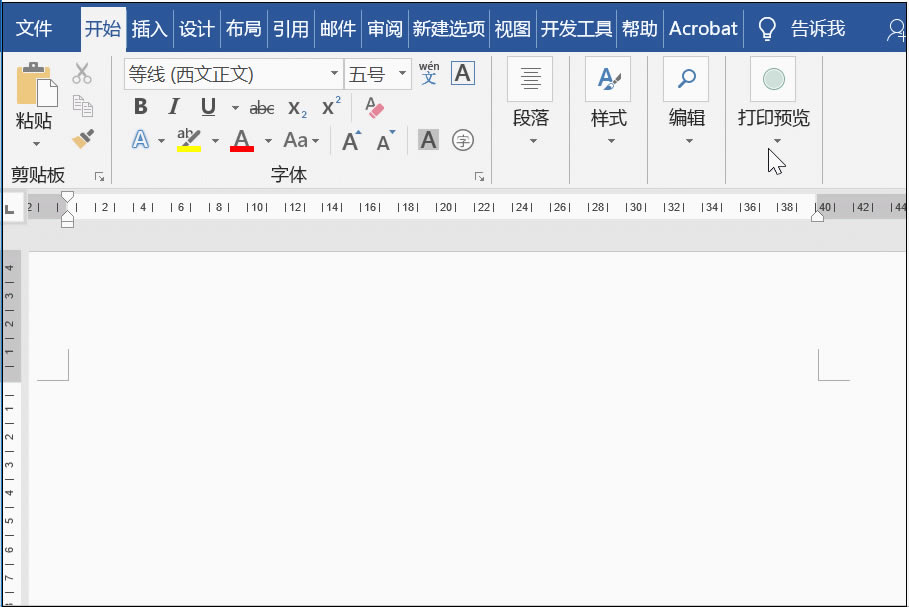Toggle italic formatting
Image resolution: width=909 pixels, height=607 pixels.
tap(173, 107)
